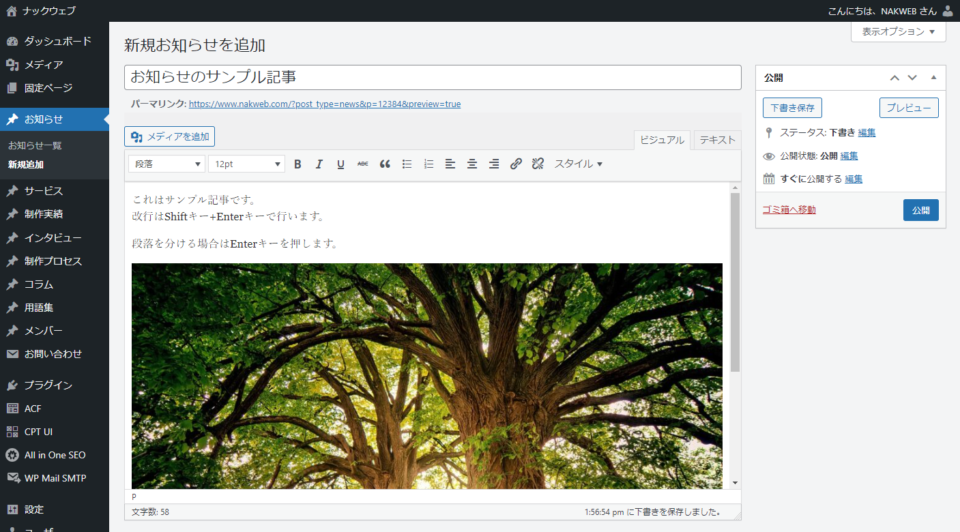Click editor vertical scrollbar thumb

click(735, 283)
